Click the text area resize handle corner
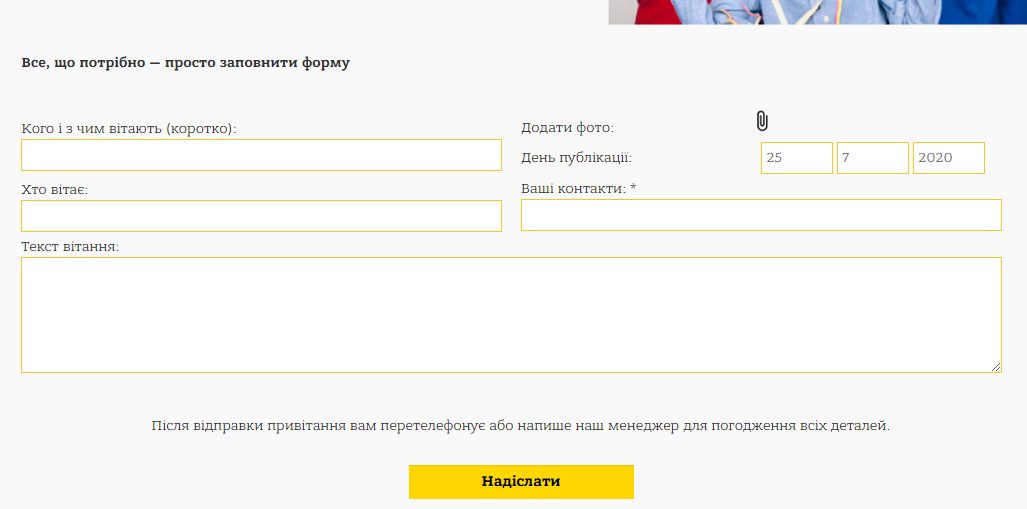Image resolution: width=1027 pixels, height=509 pixels. [996, 367]
